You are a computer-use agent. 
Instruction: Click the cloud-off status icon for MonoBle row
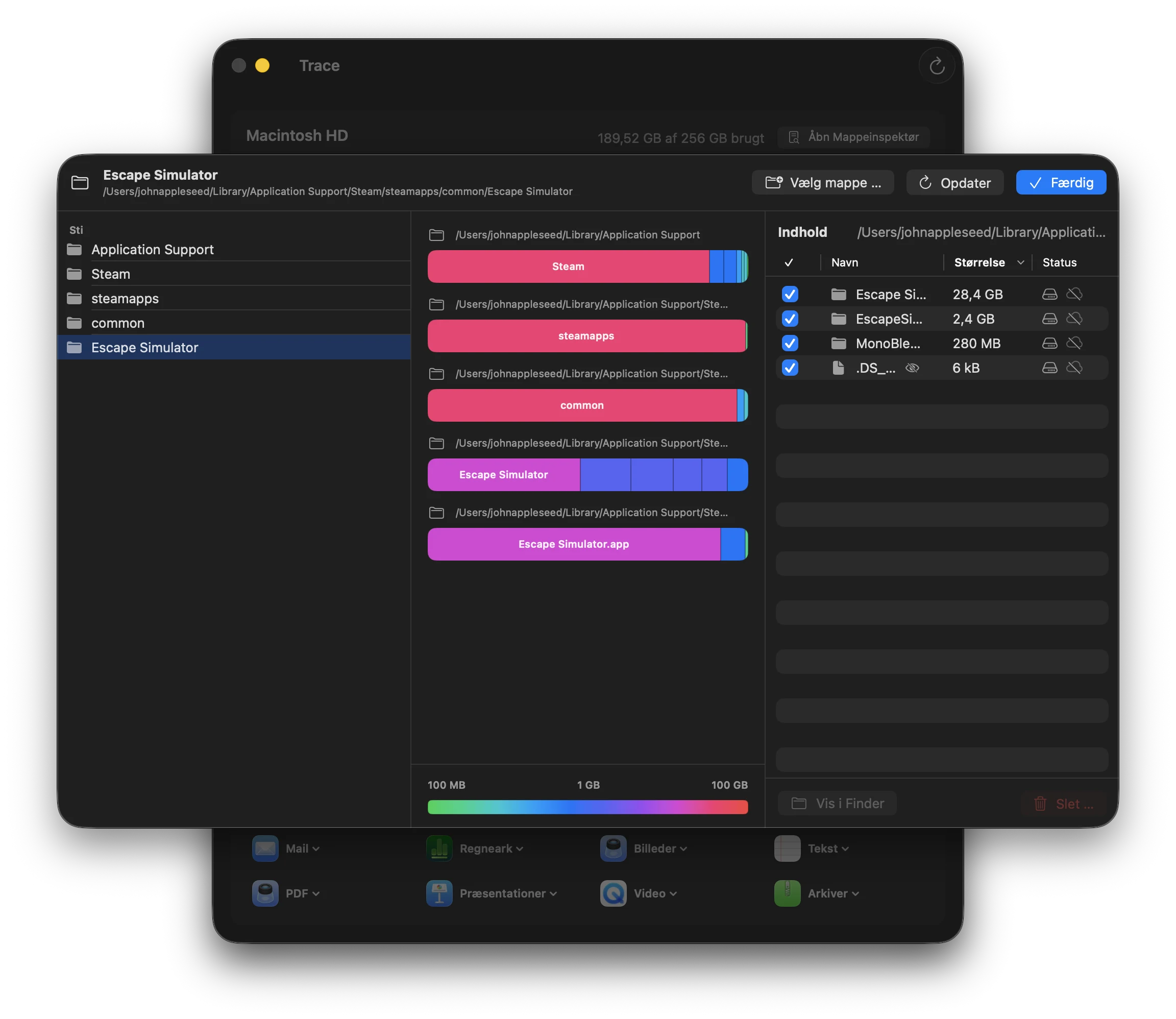click(x=1074, y=343)
